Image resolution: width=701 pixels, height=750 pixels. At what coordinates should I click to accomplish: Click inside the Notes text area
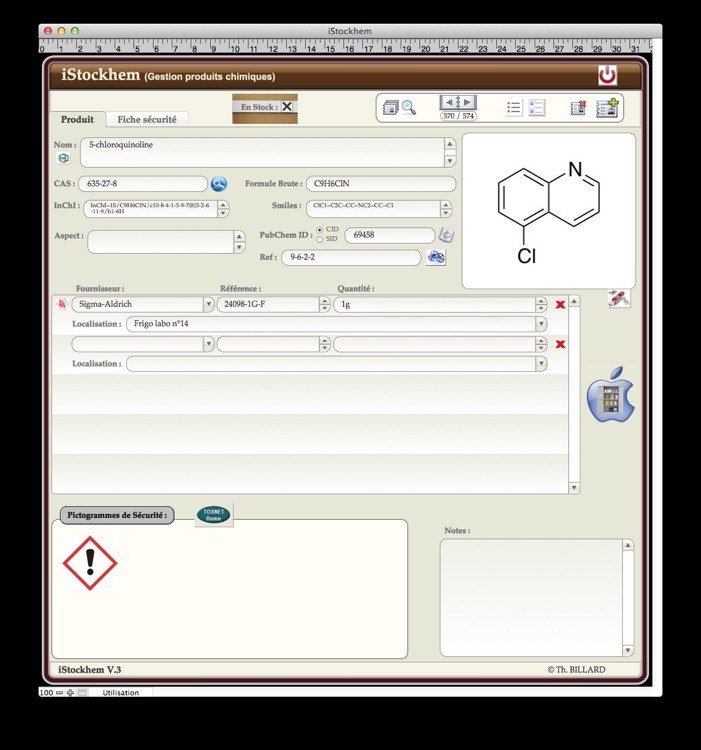coord(531,598)
